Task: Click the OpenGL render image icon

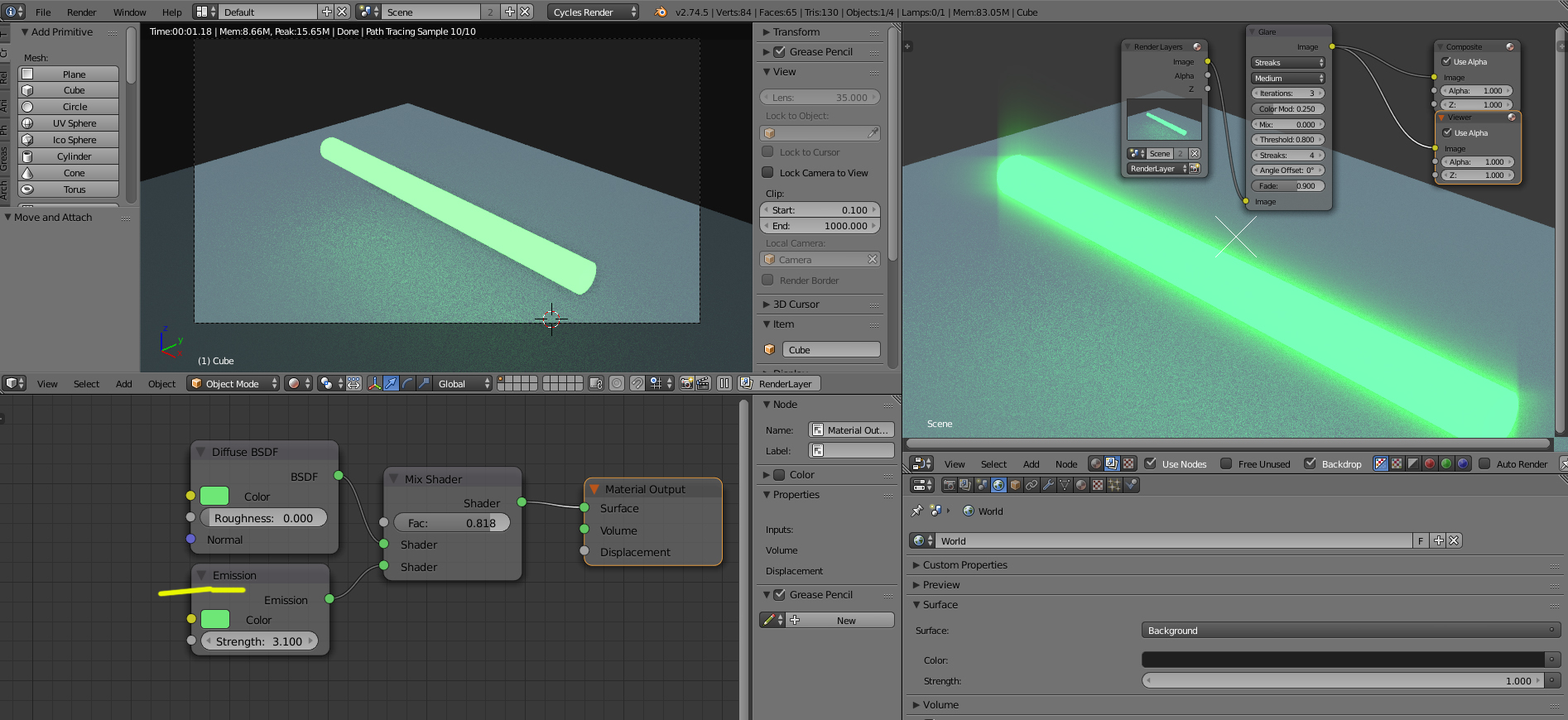Action: pyautogui.click(x=686, y=383)
